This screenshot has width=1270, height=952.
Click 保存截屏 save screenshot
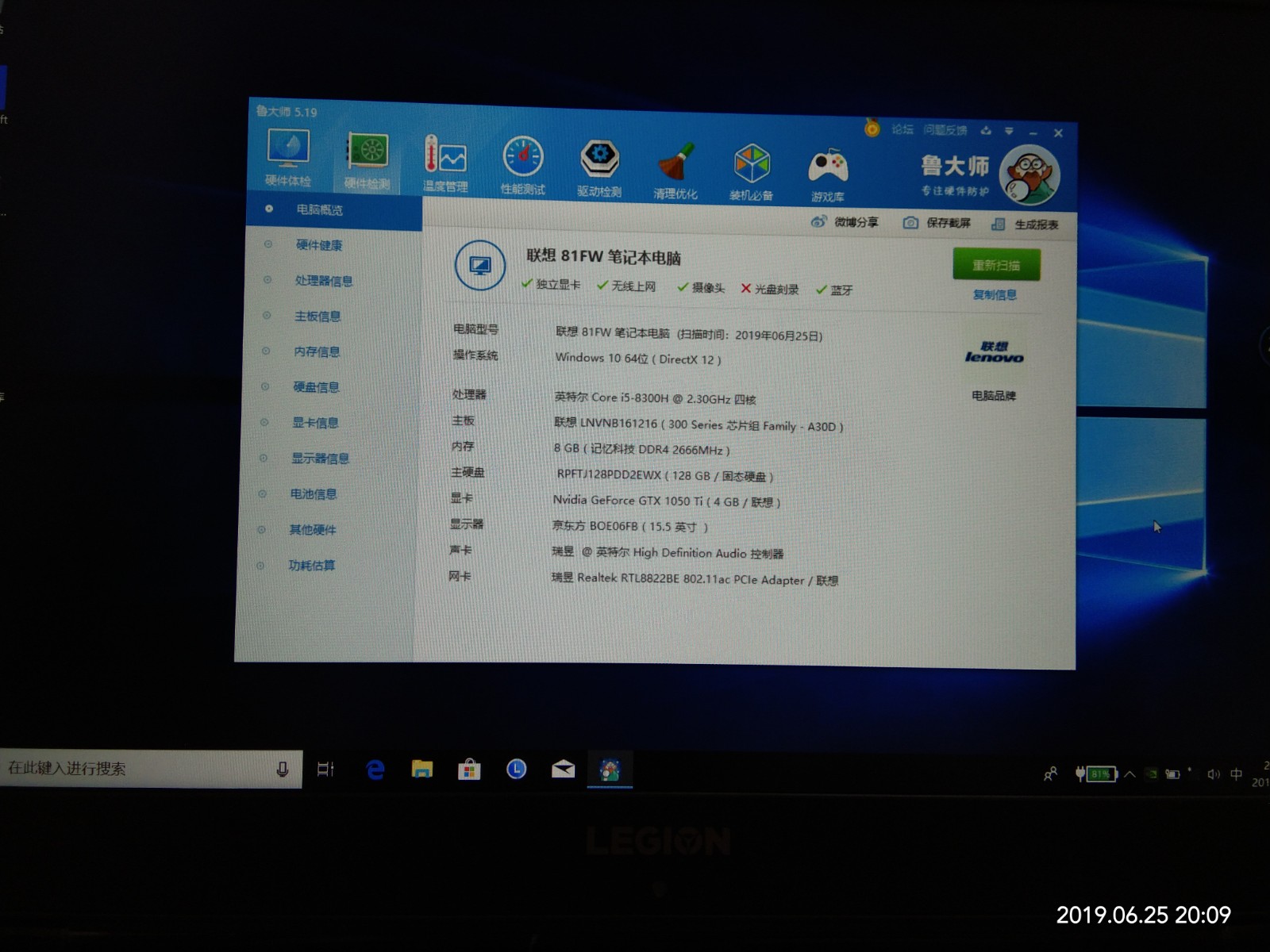937,224
